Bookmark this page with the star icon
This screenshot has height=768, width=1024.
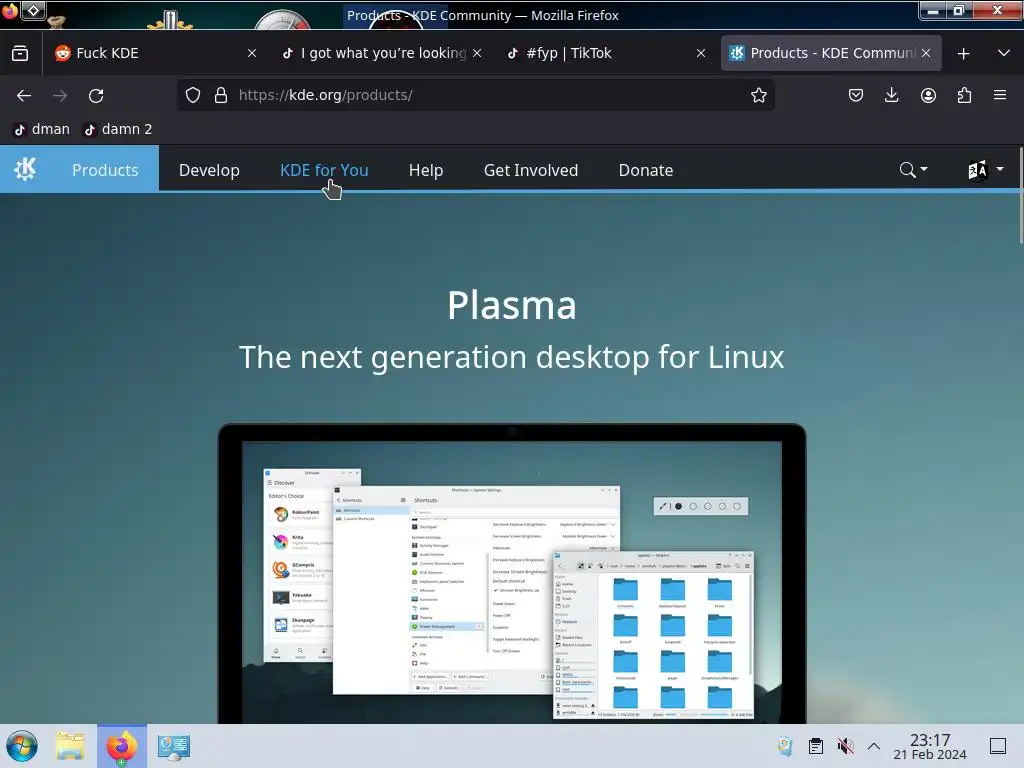(758, 95)
